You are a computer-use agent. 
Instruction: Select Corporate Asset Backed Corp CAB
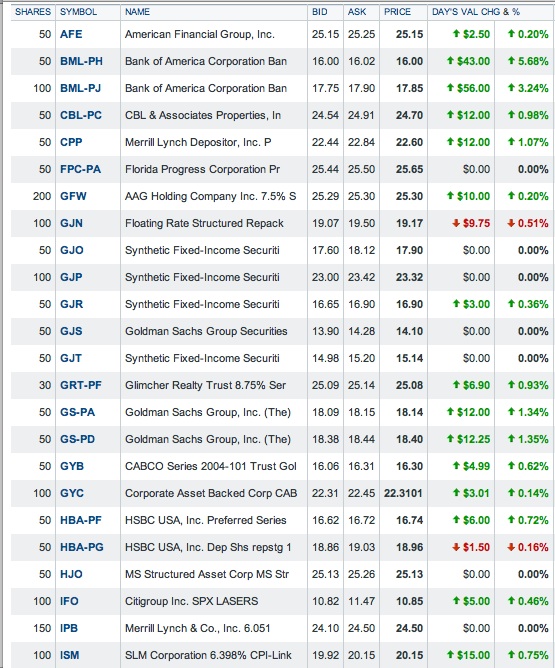click(x=211, y=493)
